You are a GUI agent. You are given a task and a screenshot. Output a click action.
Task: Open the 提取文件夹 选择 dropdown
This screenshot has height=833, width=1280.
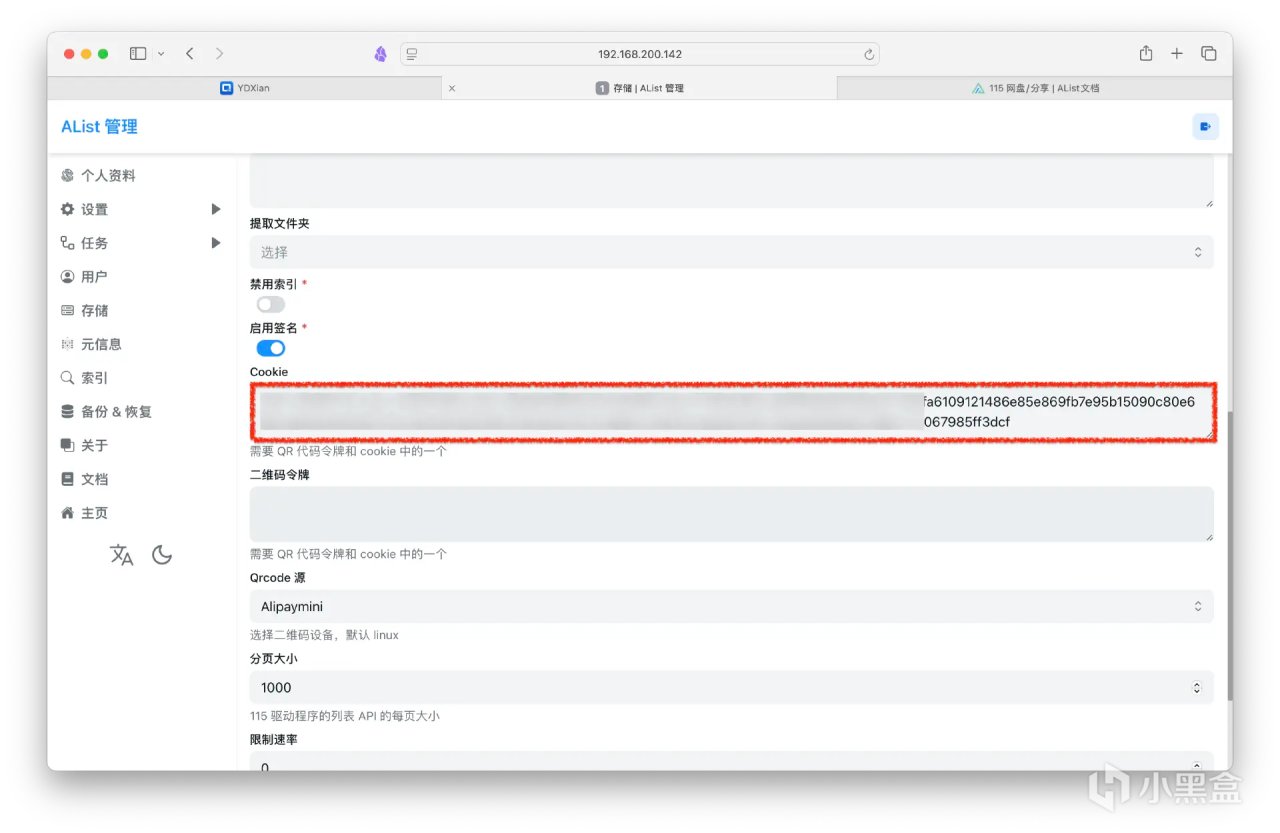point(731,252)
